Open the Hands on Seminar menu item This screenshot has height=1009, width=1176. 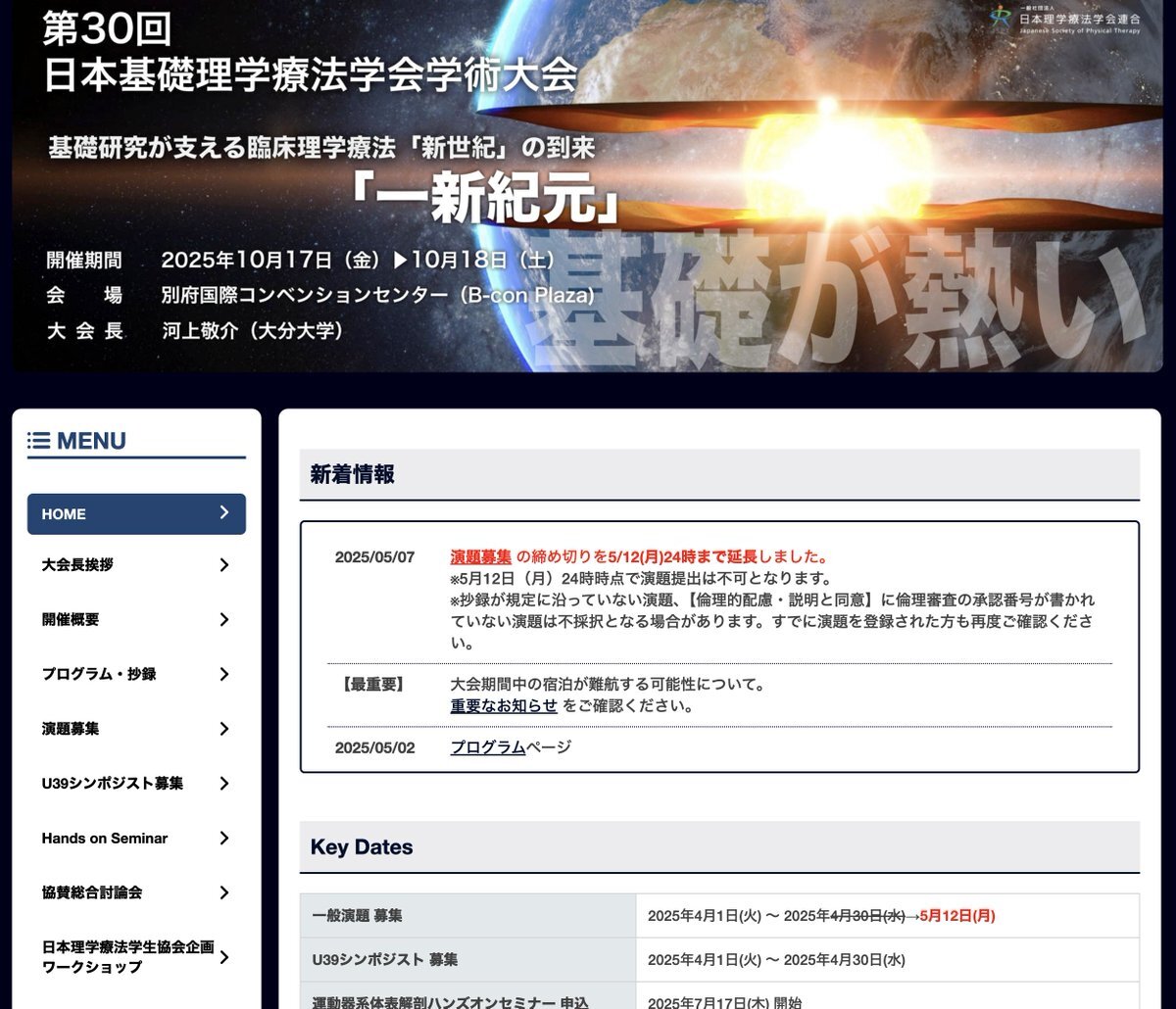136,839
